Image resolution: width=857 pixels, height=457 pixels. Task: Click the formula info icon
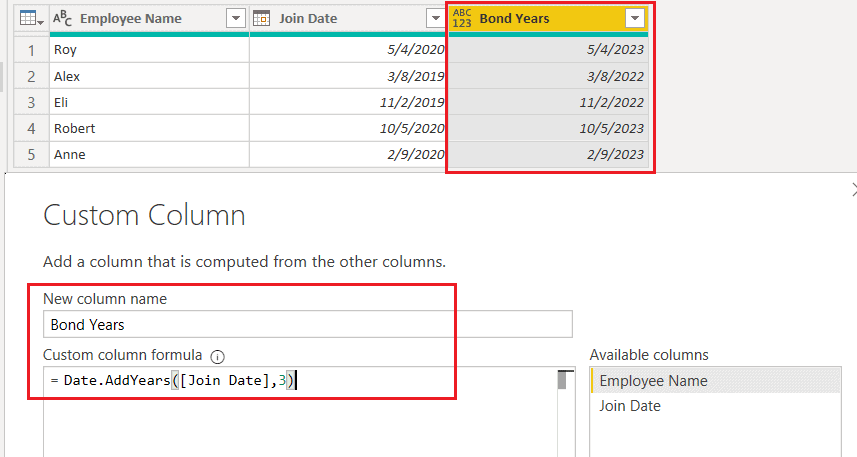218,357
